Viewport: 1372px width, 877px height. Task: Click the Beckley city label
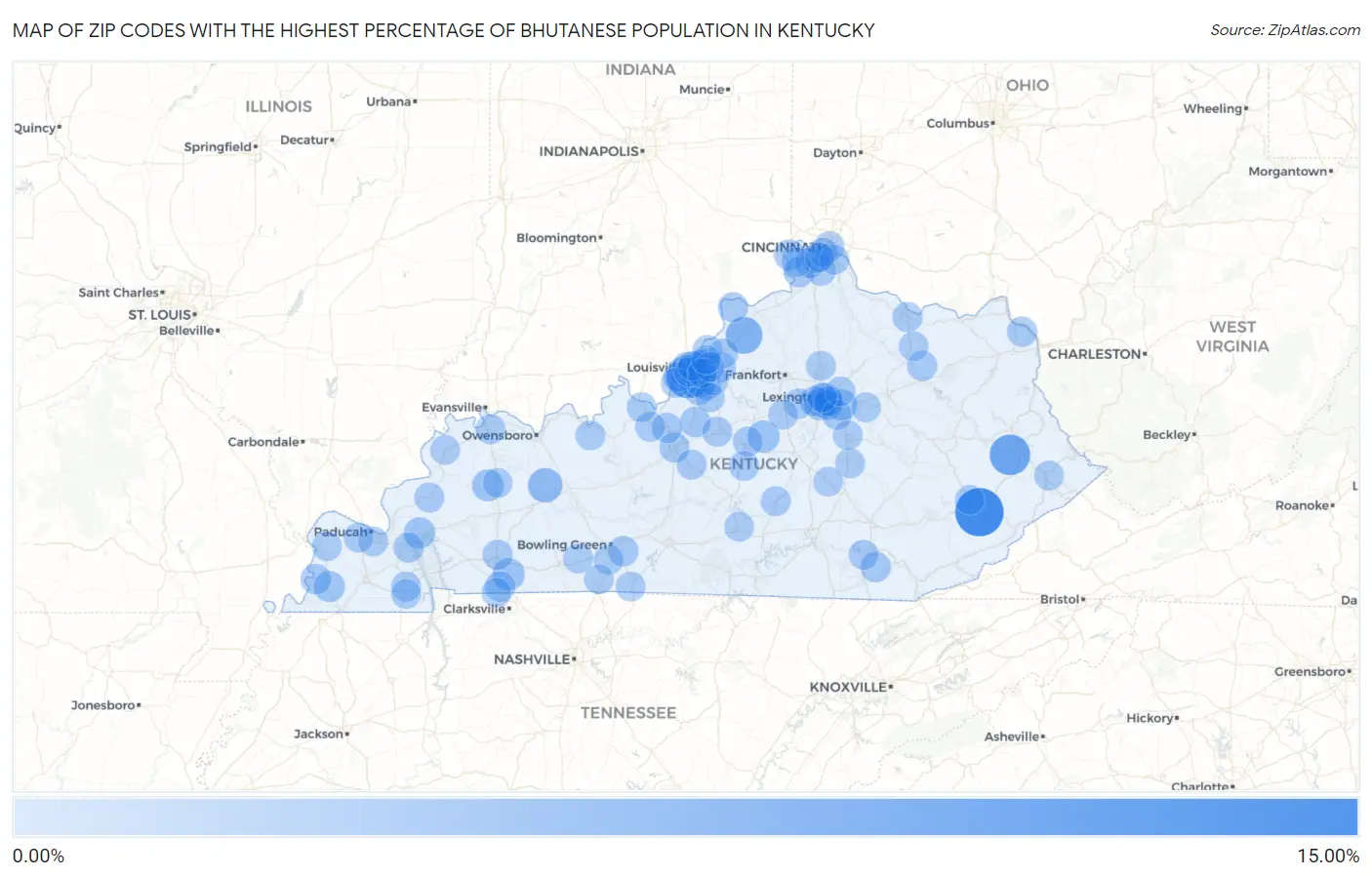(x=1167, y=435)
